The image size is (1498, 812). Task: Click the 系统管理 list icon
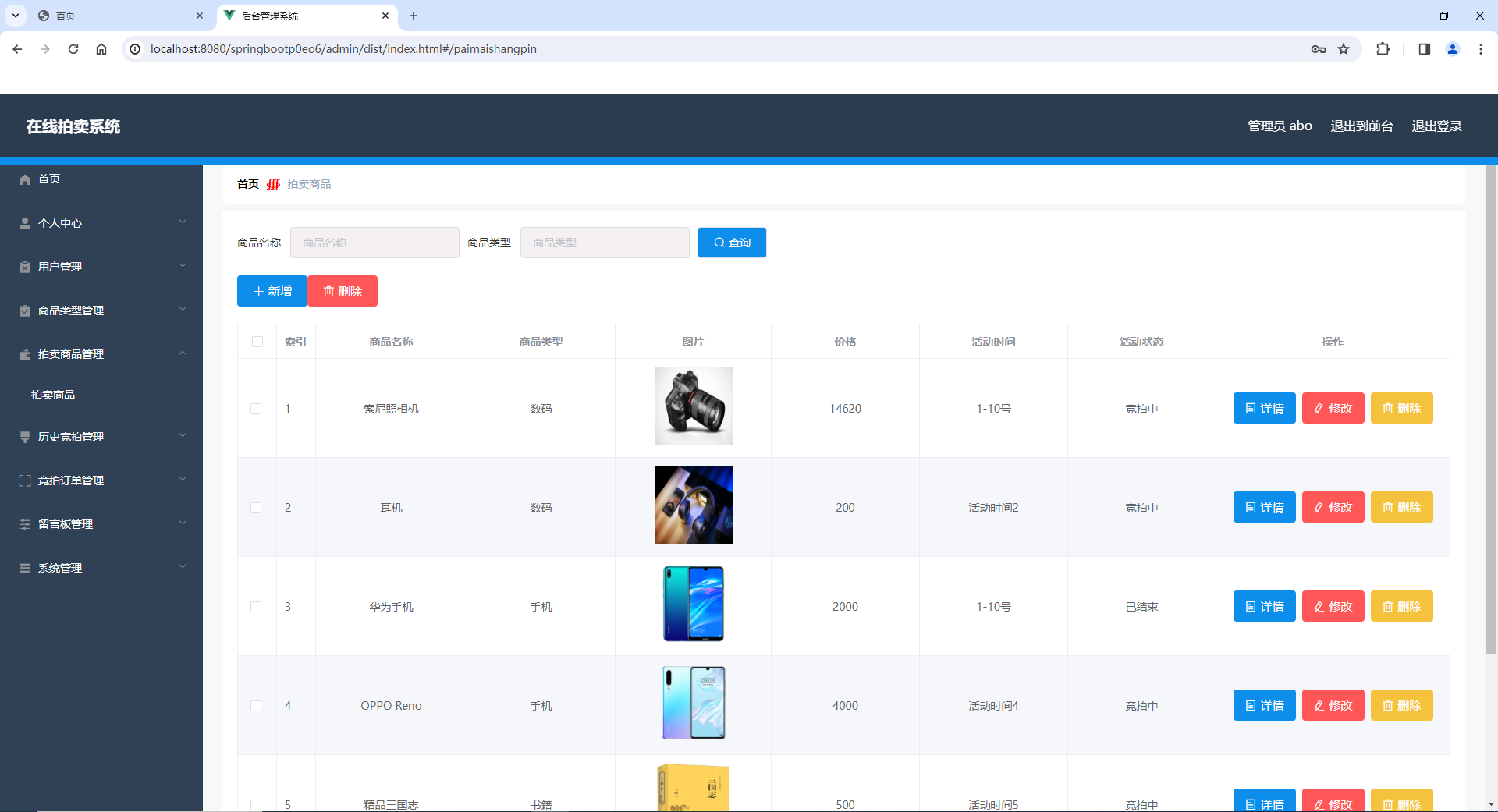(25, 568)
